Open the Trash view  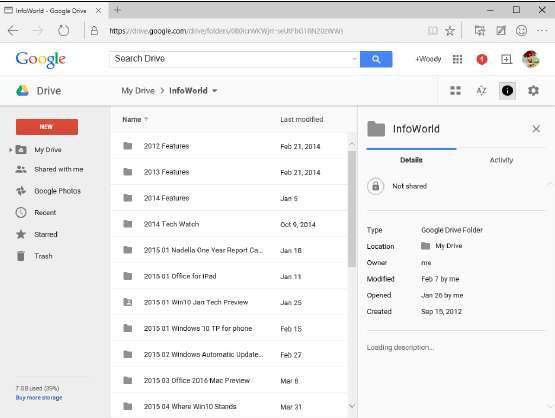pyautogui.click(x=43, y=256)
